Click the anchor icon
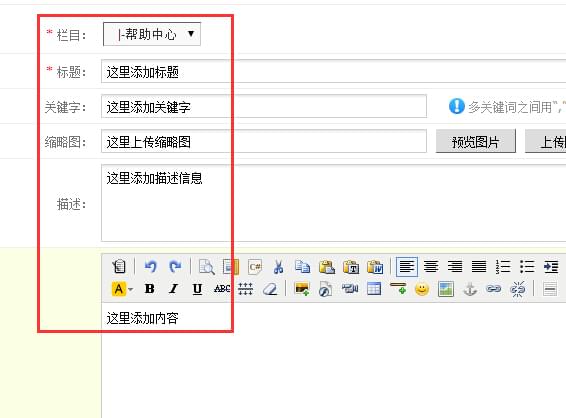 (470, 289)
